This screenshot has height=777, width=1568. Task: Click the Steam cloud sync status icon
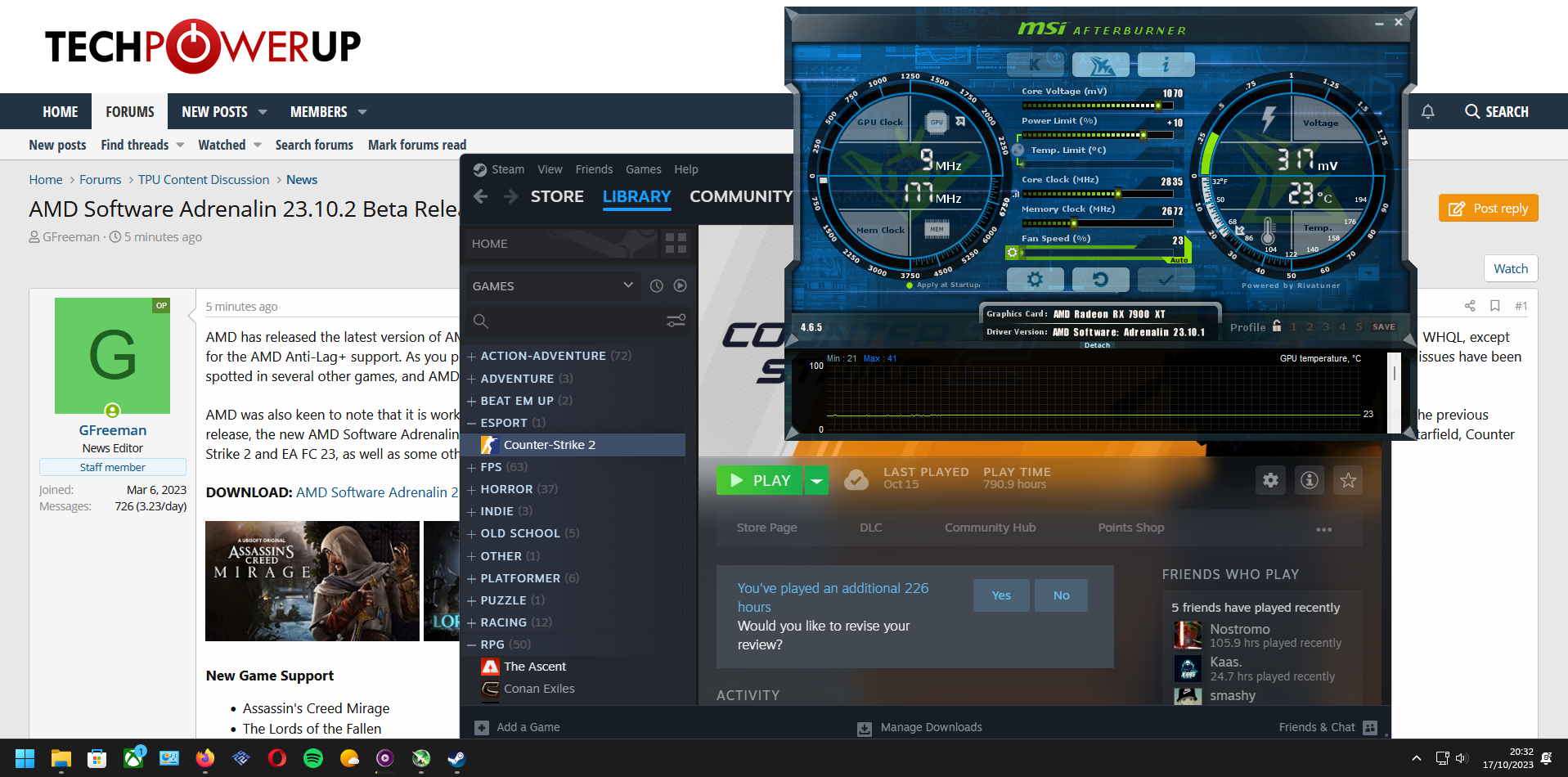(x=856, y=479)
